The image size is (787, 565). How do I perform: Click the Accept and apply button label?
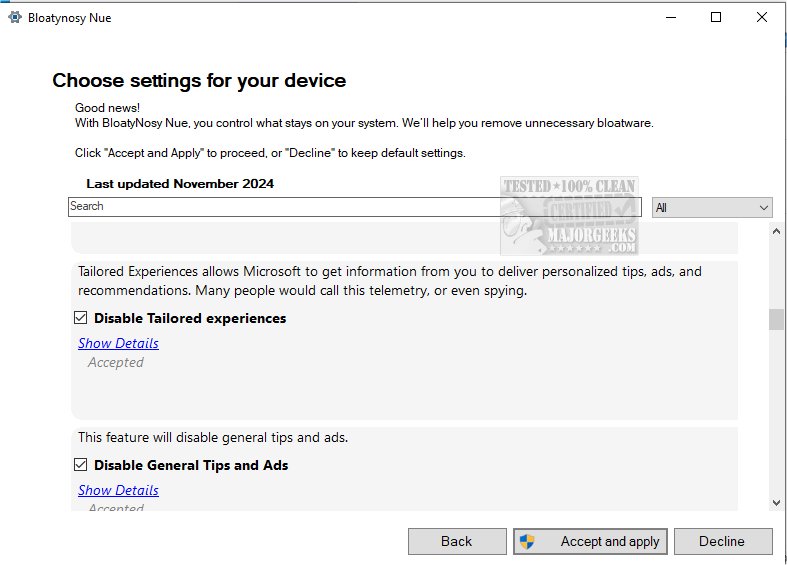click(x=609, y=541)
